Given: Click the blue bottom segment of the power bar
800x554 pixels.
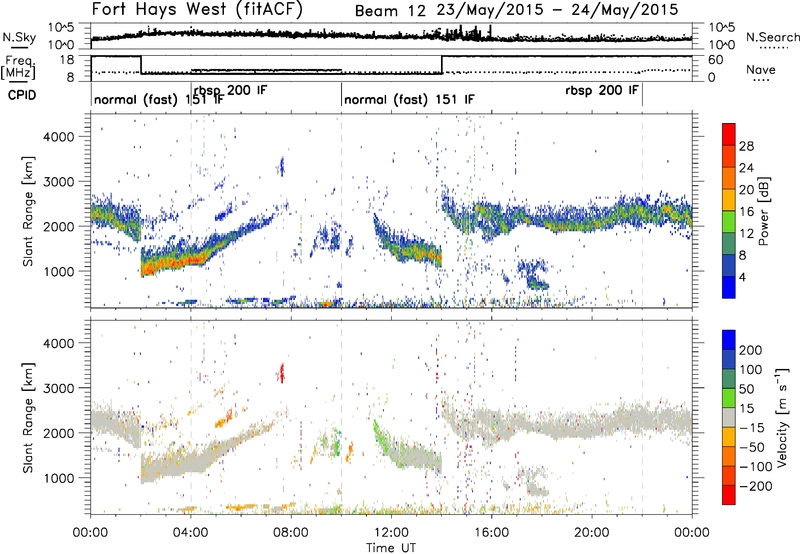Looking at the screenshot, I should (x=729, y=287).
